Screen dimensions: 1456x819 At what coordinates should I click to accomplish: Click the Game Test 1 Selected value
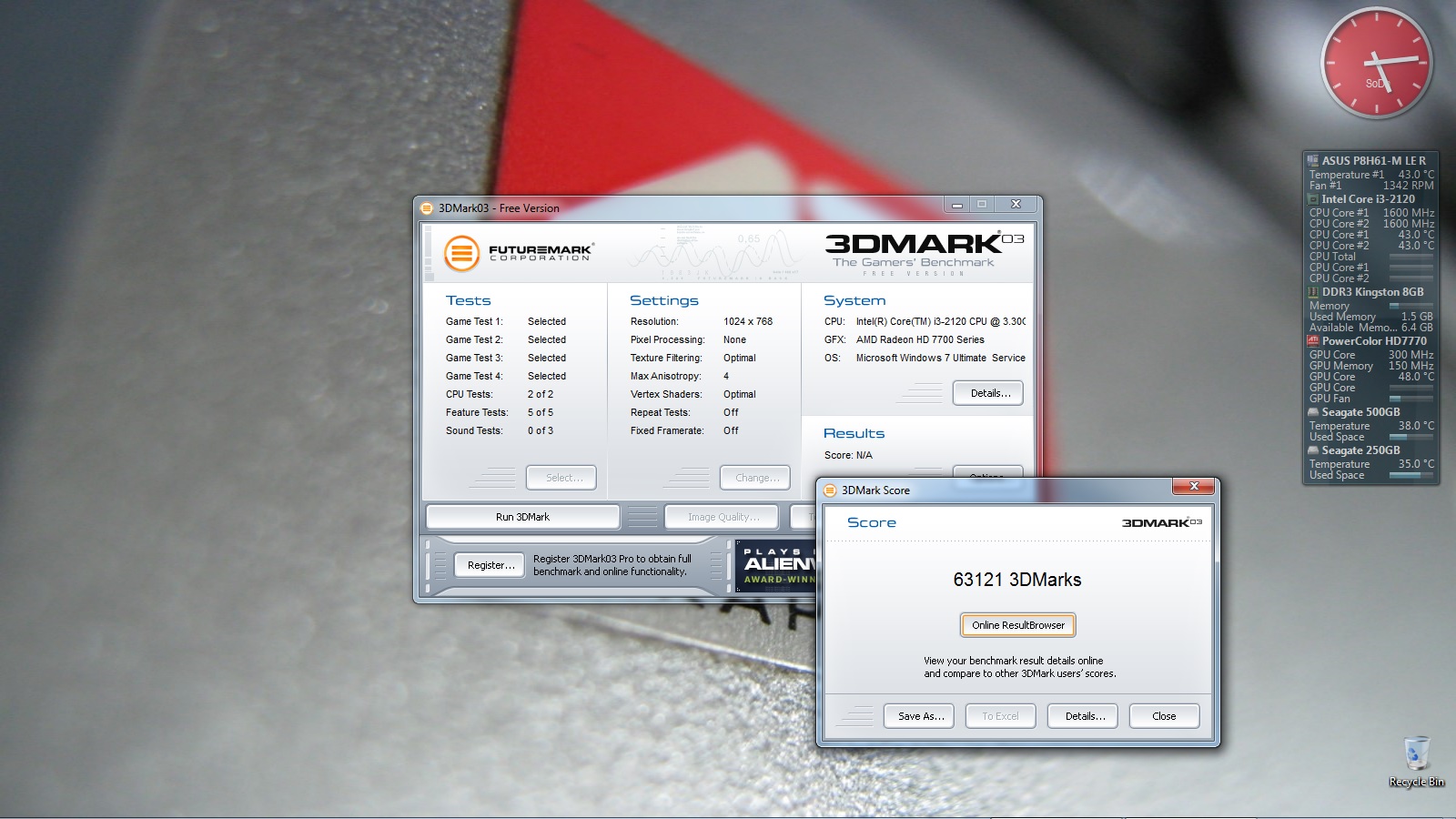click(x=547, y=321)
